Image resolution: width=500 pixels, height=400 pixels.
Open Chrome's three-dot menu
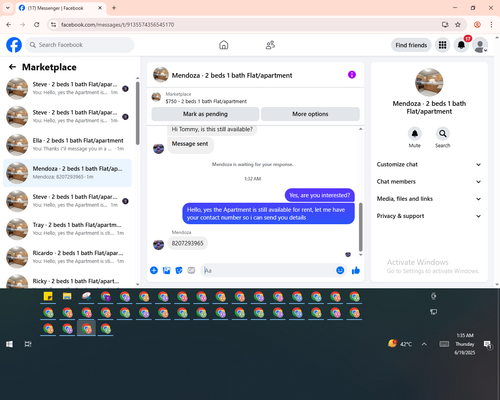[491, 24]
